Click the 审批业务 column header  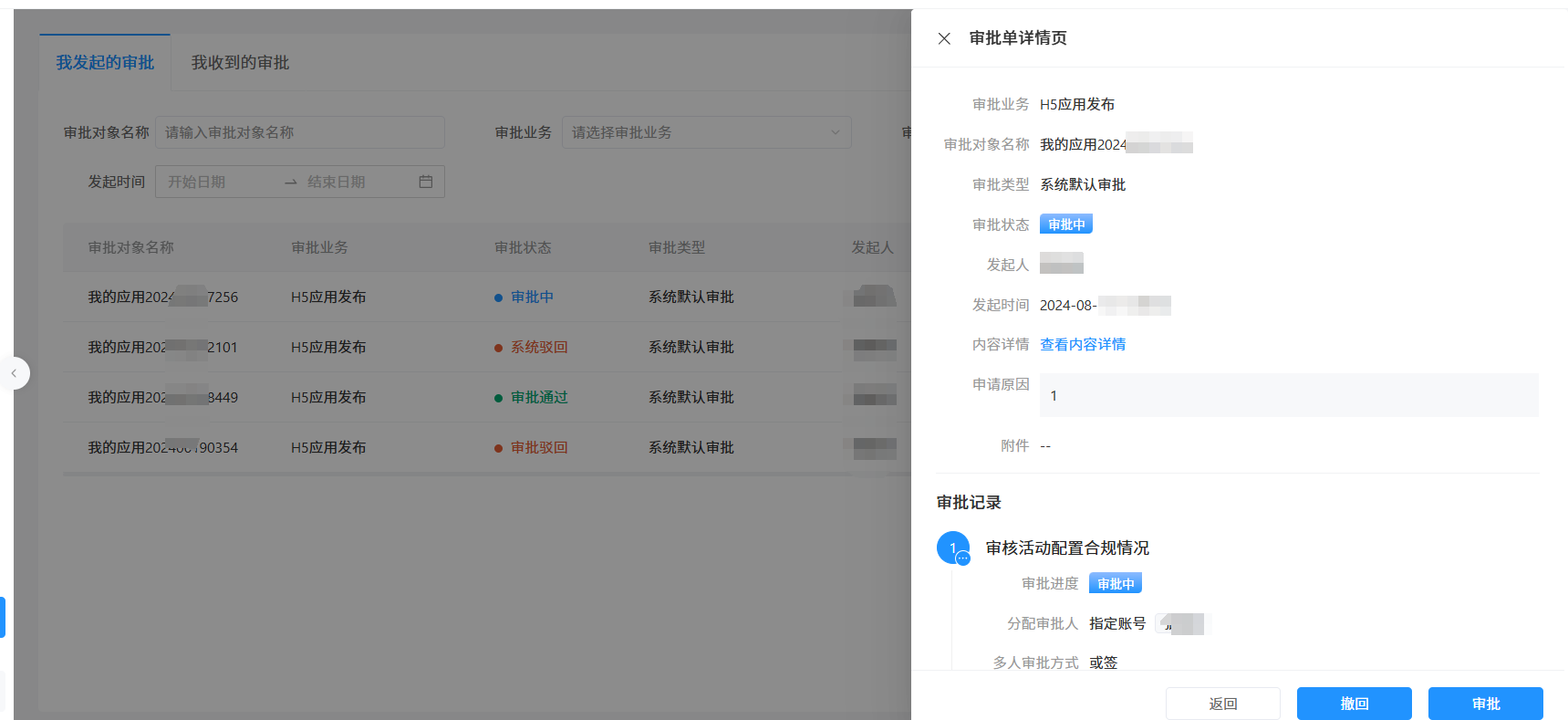[x=319, y=247]
